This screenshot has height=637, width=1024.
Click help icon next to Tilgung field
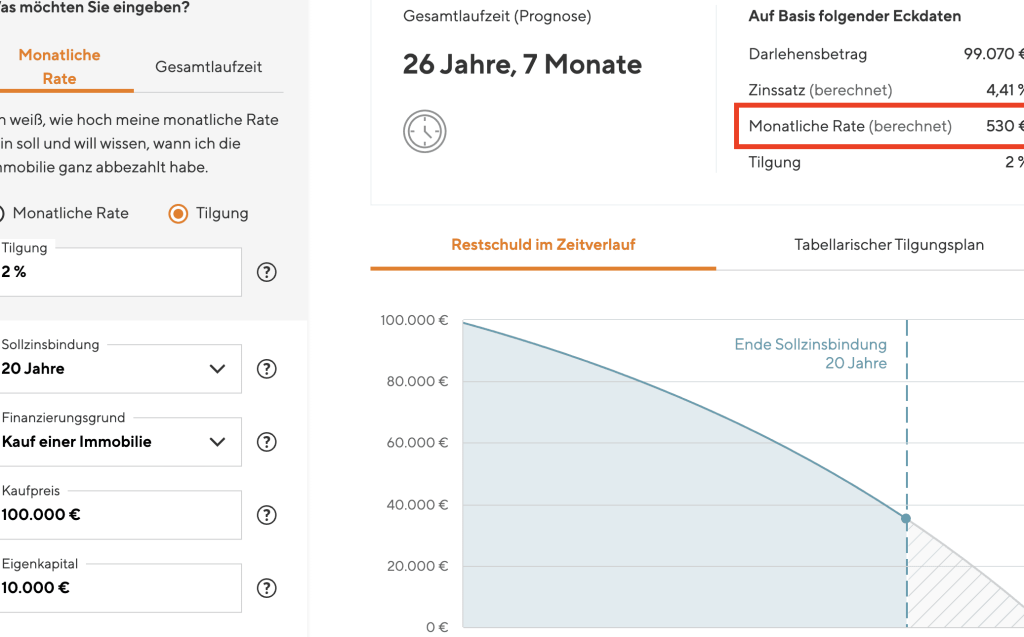(266, 272)
